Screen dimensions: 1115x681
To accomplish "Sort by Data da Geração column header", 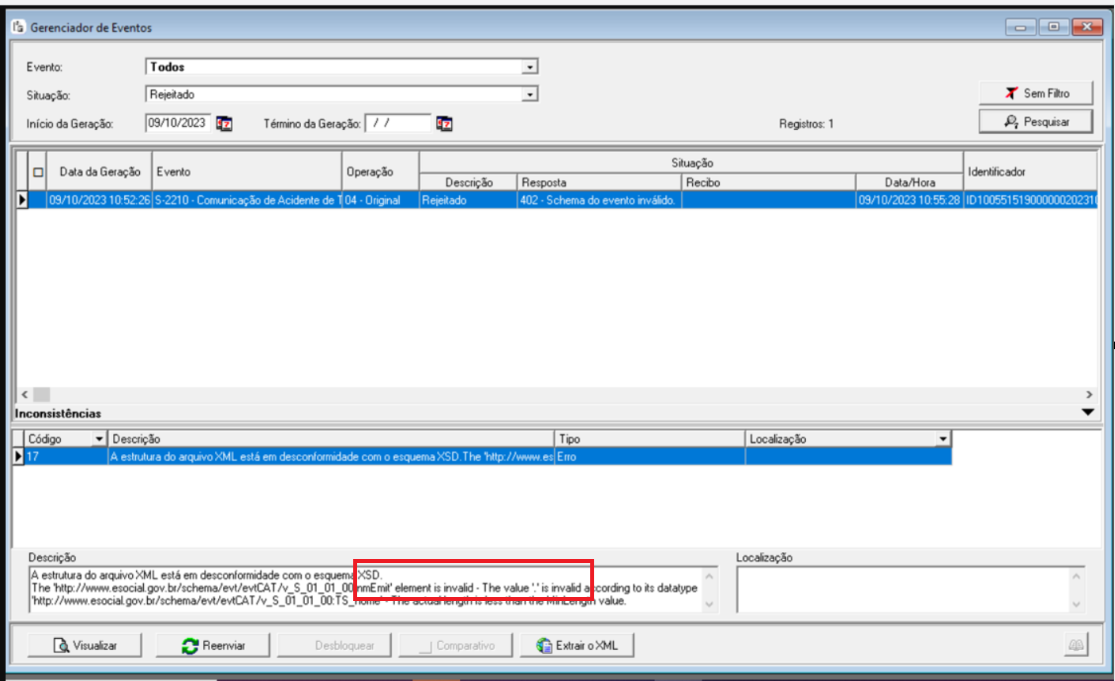I will [99, 172].
